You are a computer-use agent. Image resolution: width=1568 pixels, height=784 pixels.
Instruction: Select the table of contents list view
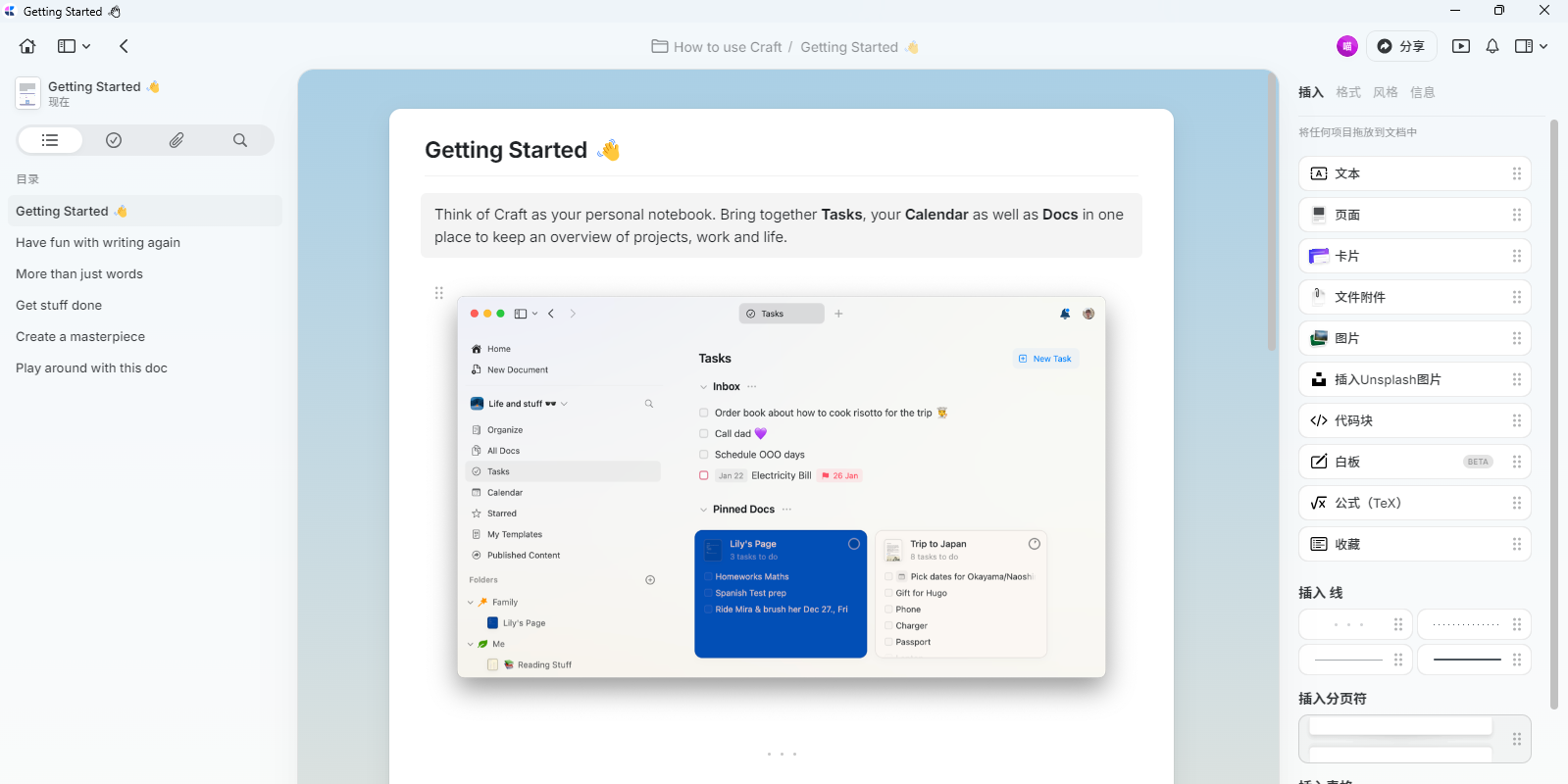50,140
